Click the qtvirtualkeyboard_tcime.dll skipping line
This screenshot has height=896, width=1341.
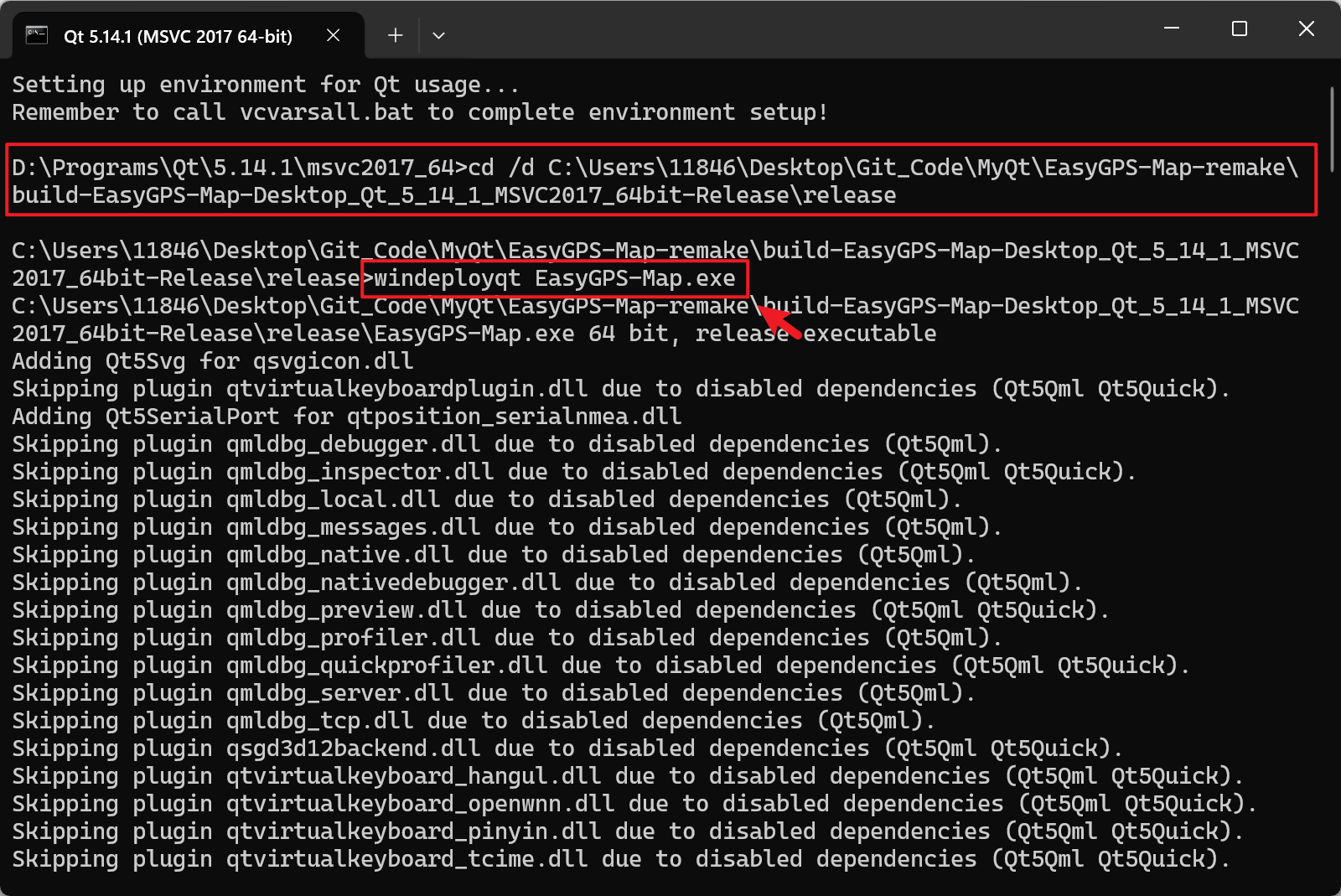tap(621, 859)
